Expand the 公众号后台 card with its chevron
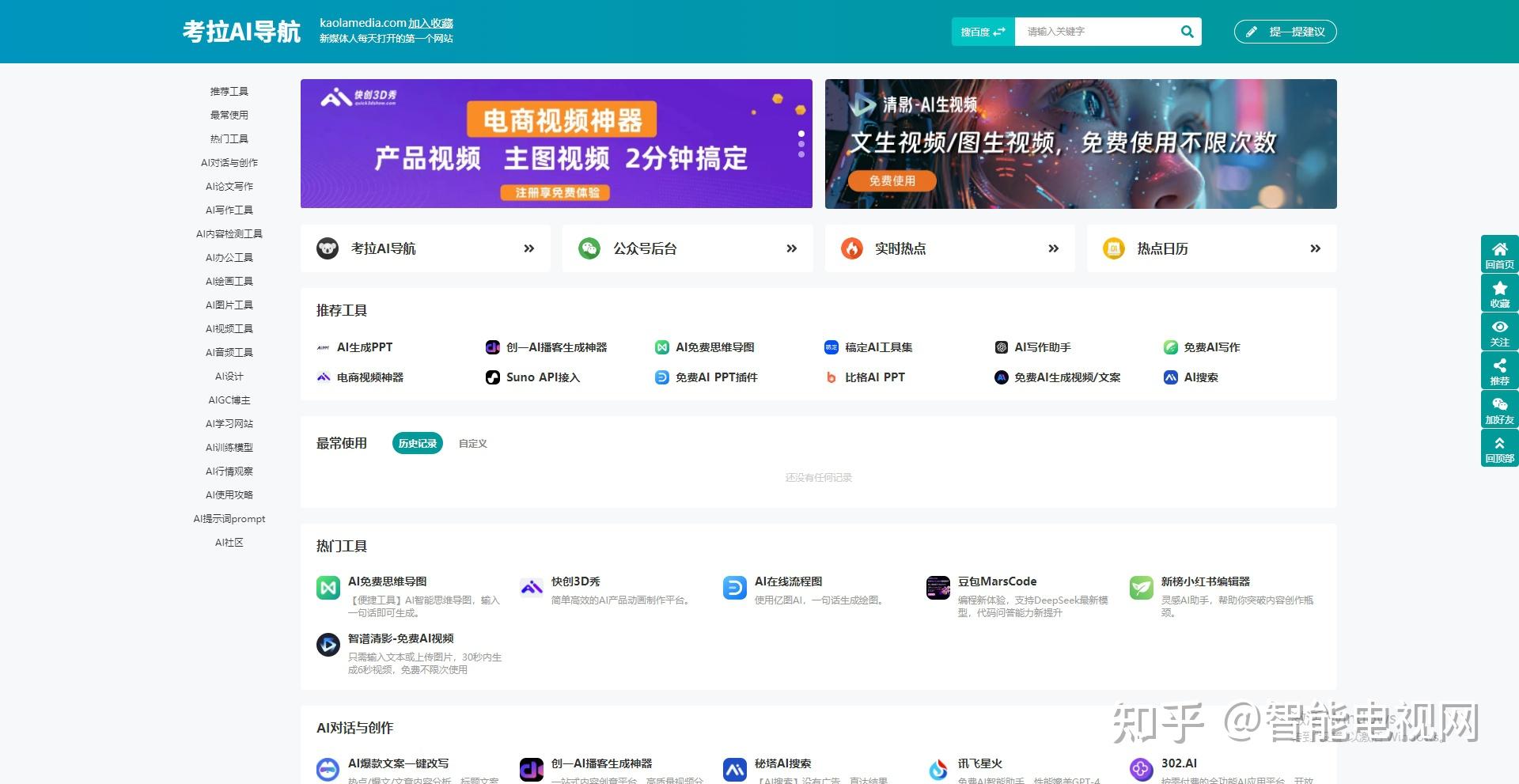This screenshot has height=784, width=1519. coord(791,248)
